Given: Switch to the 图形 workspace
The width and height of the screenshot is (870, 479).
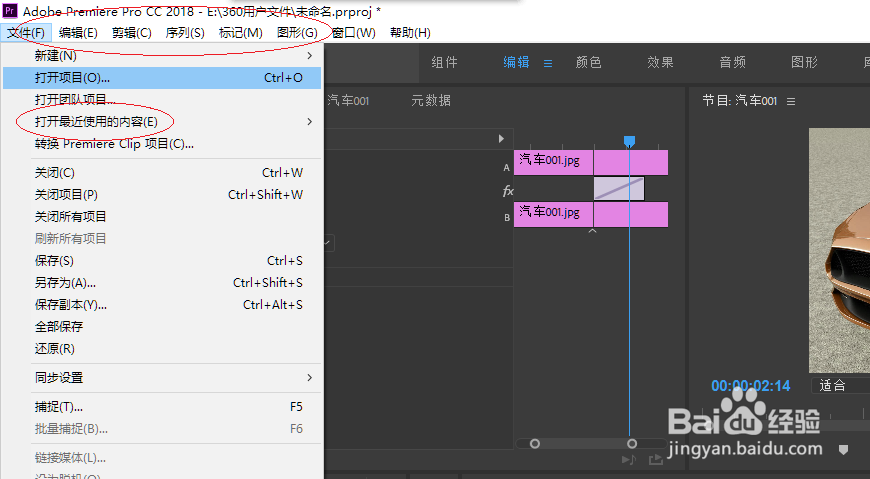Looking at the screenshot, I should (x=805, y=62).
